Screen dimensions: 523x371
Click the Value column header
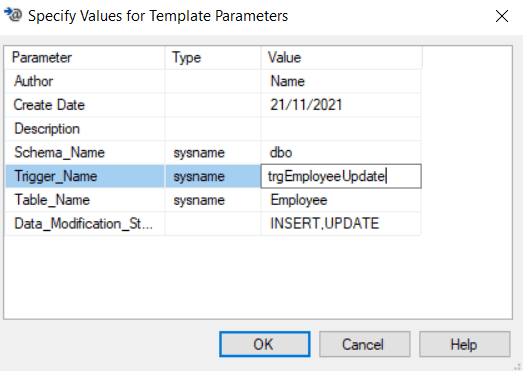pos(342,58)
